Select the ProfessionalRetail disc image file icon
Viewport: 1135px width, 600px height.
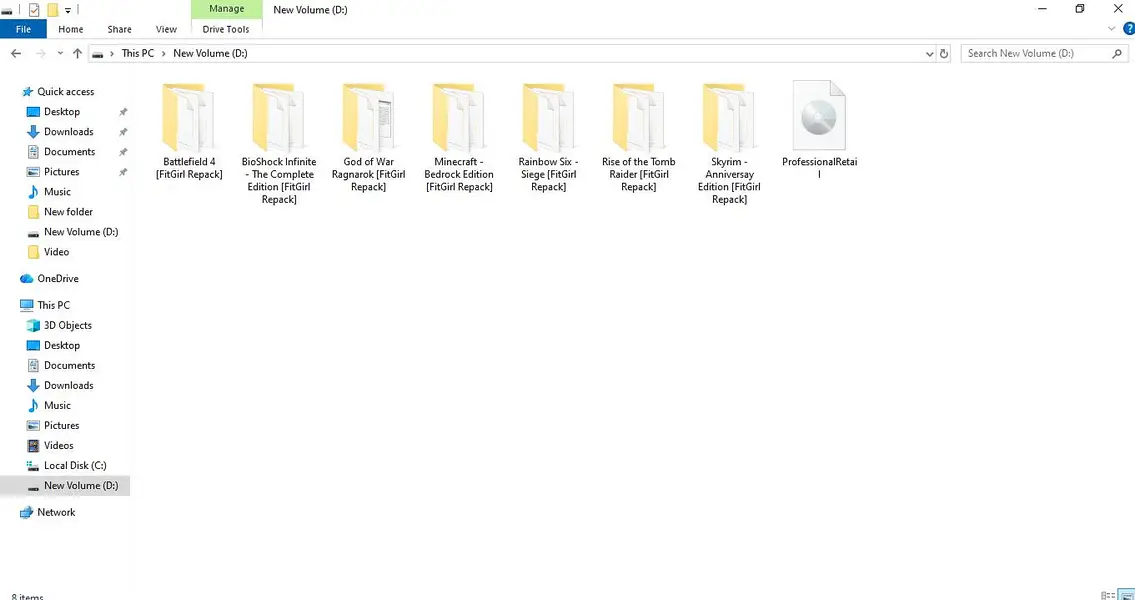tap(819, 116)
